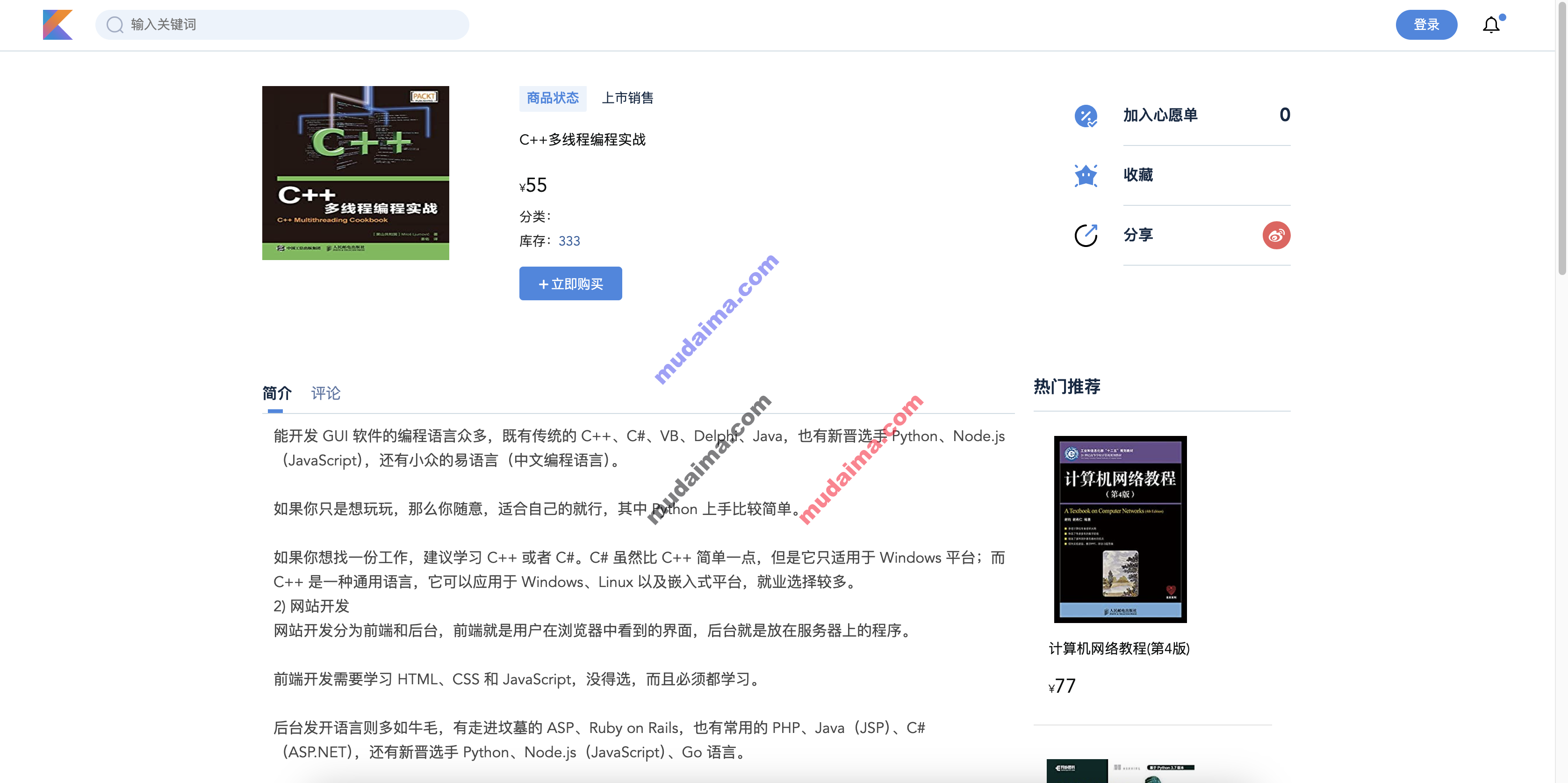Click the 分享 share label
Screen dimensions: 1568x783
pyautogui.click(x=1137, y=235)
